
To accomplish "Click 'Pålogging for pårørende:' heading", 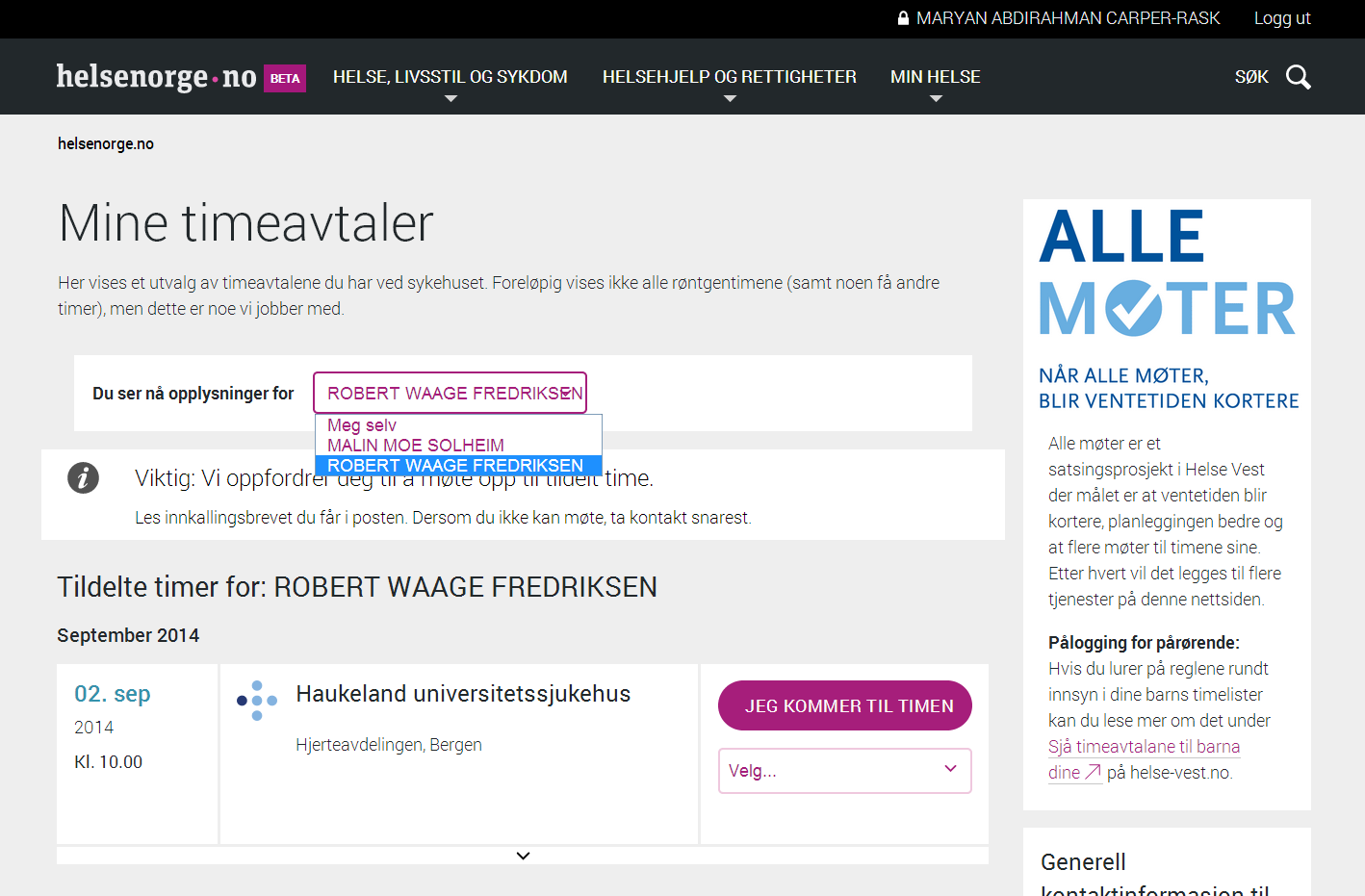I will tap(1144, 643).
